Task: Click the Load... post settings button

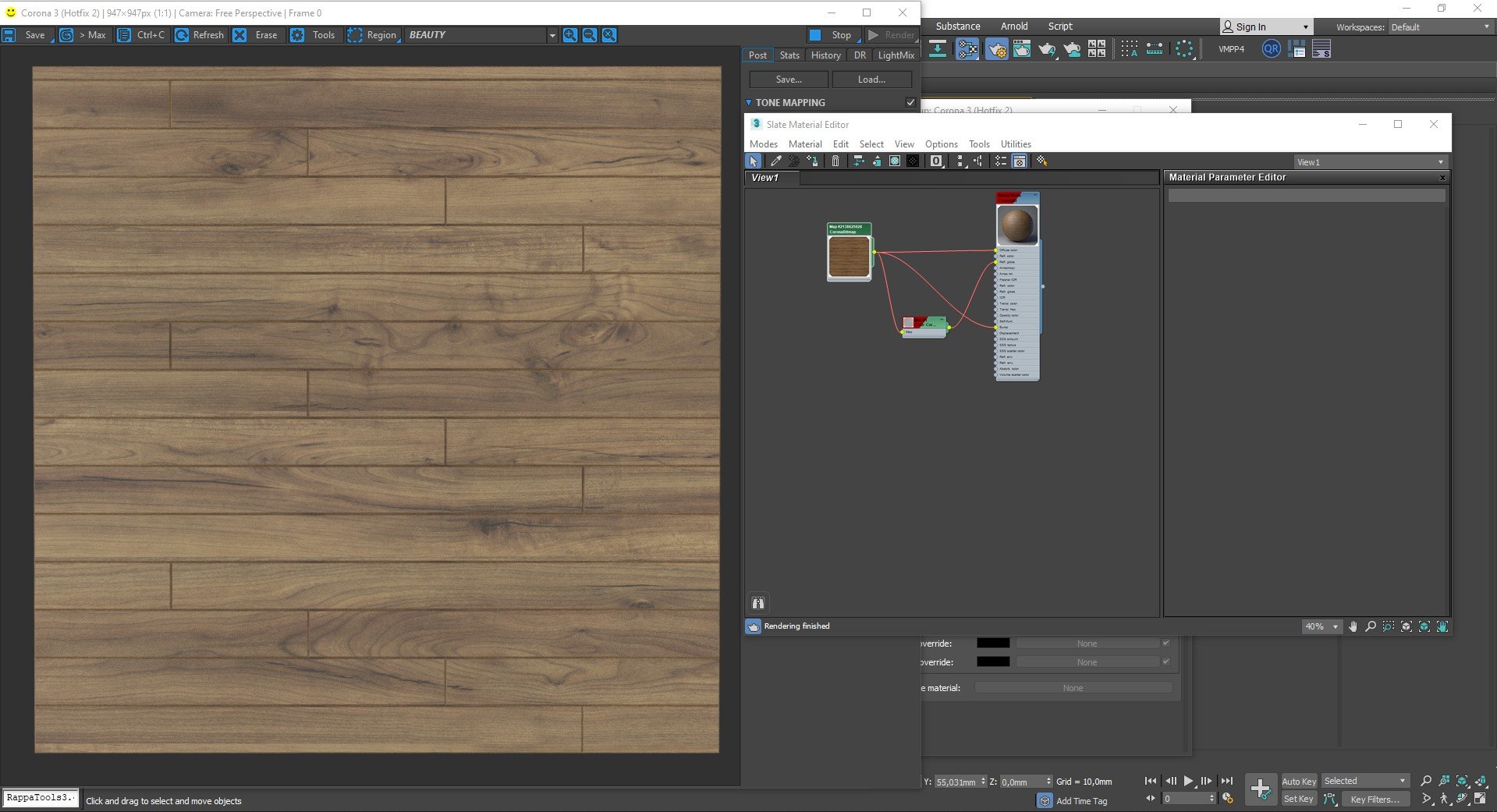Action: (871, 80)
